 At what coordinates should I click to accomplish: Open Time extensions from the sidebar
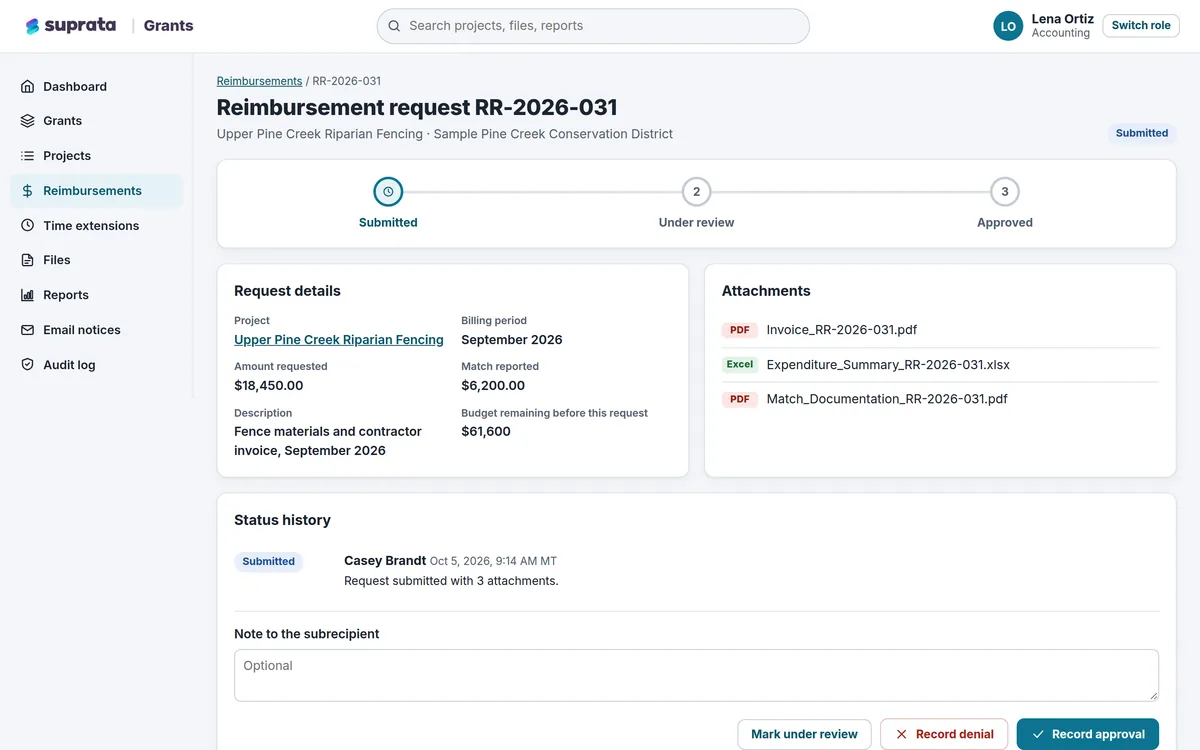point(97,226)
